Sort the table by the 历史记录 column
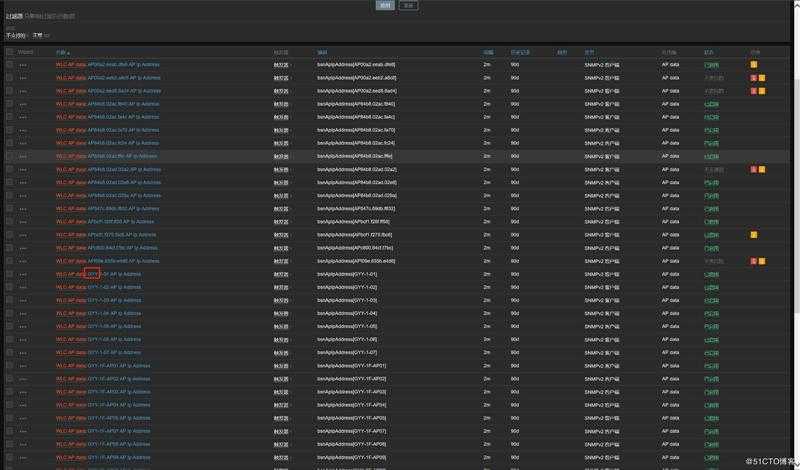This screenshot has width=800, height=470. 520,52
